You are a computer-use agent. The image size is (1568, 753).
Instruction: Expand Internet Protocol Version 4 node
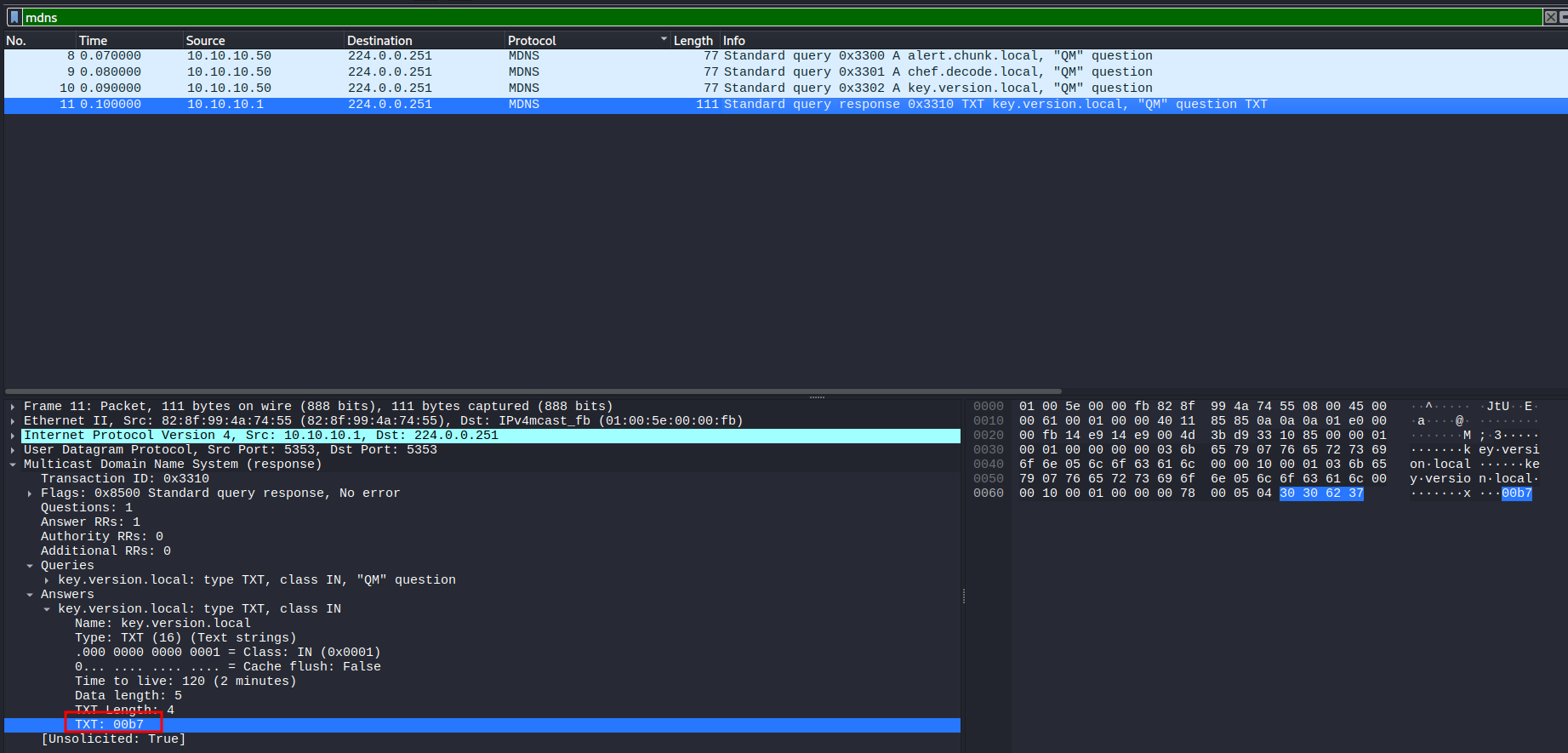pos(13,436)
